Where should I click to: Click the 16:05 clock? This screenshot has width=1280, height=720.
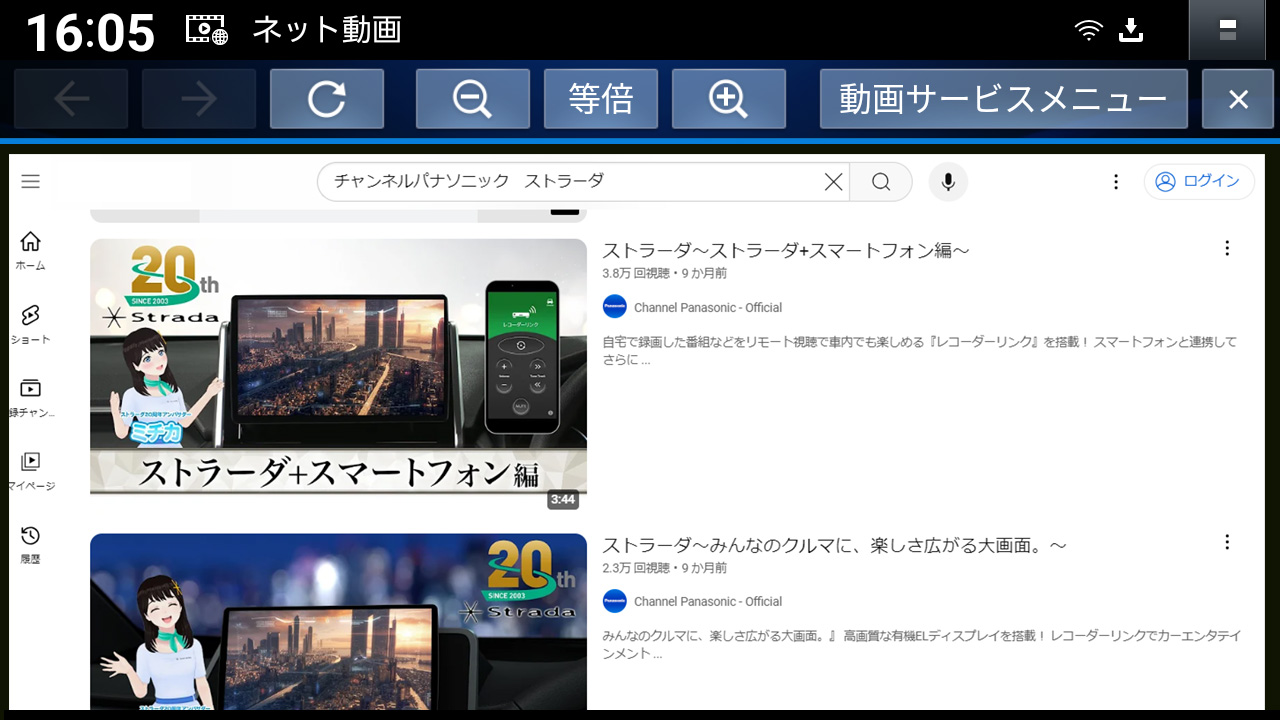click(90, 32)
